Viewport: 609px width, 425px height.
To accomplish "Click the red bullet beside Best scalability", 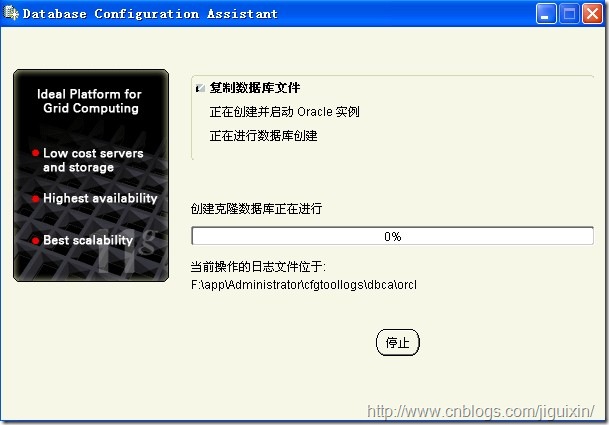I will [35, 241].
